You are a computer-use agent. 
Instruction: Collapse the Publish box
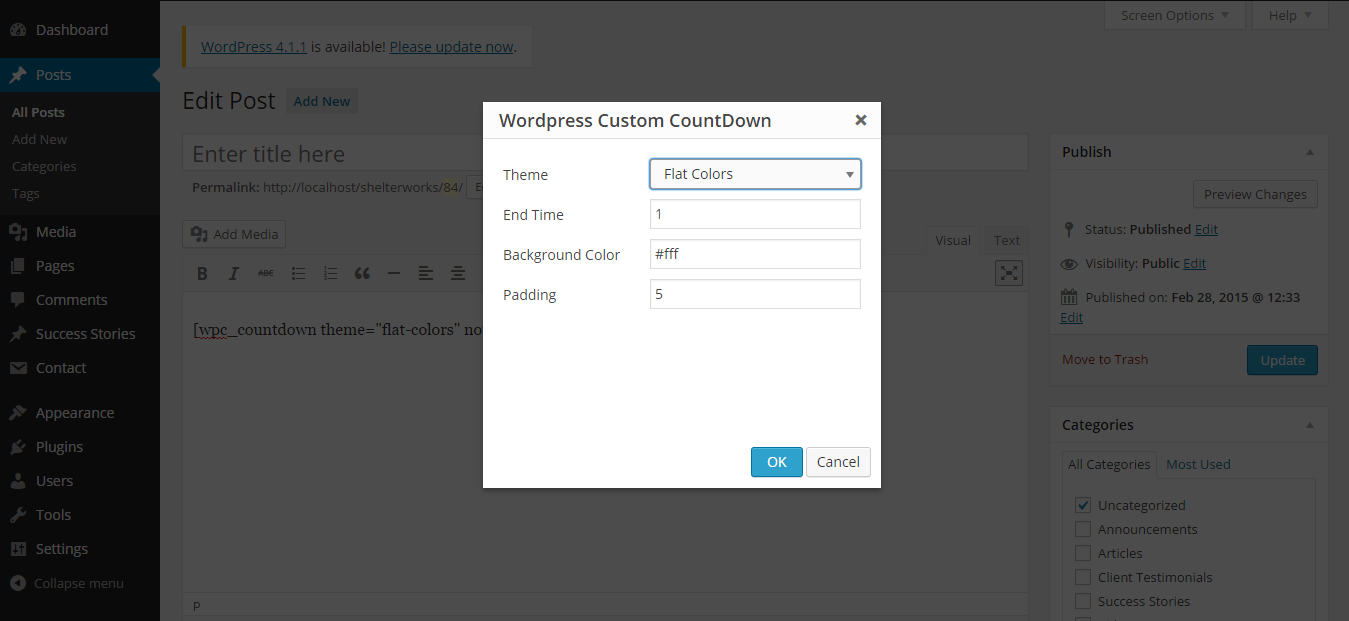click(1309, 152)
